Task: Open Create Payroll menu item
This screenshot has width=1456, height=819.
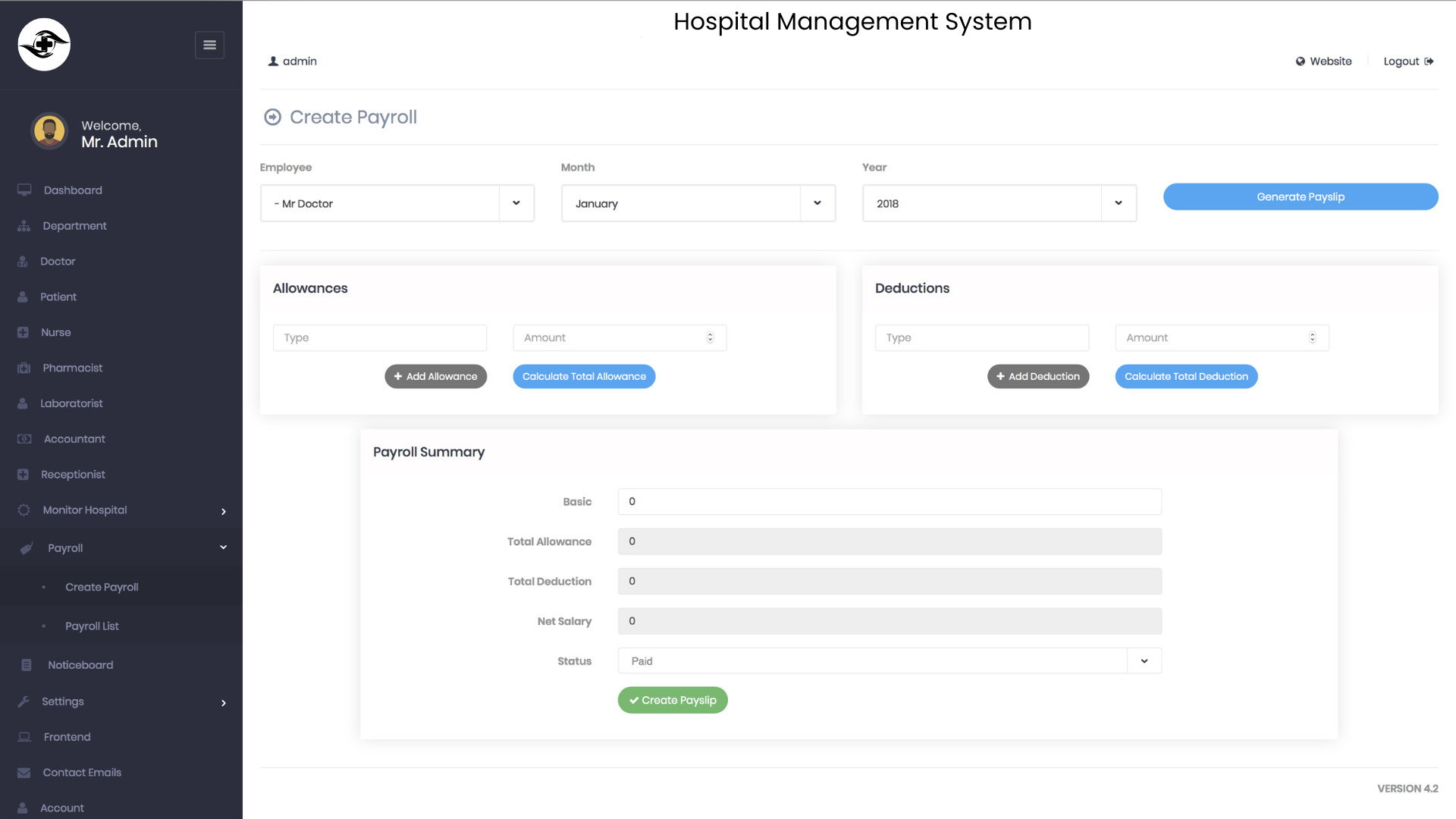Action: pyautogui.click(x=102, y=587)
